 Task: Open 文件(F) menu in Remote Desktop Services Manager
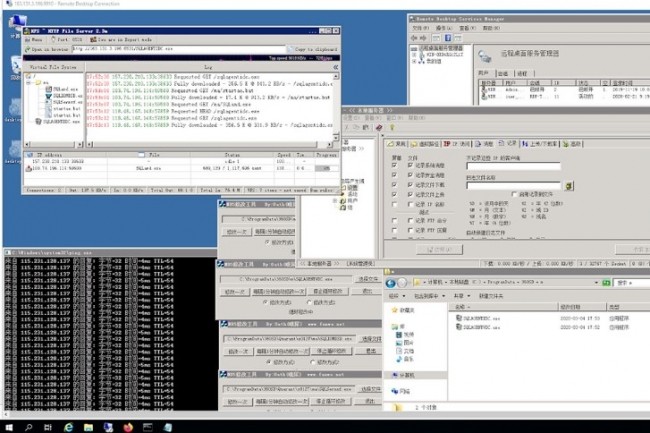pyautogui.click(x=421, y=28)
